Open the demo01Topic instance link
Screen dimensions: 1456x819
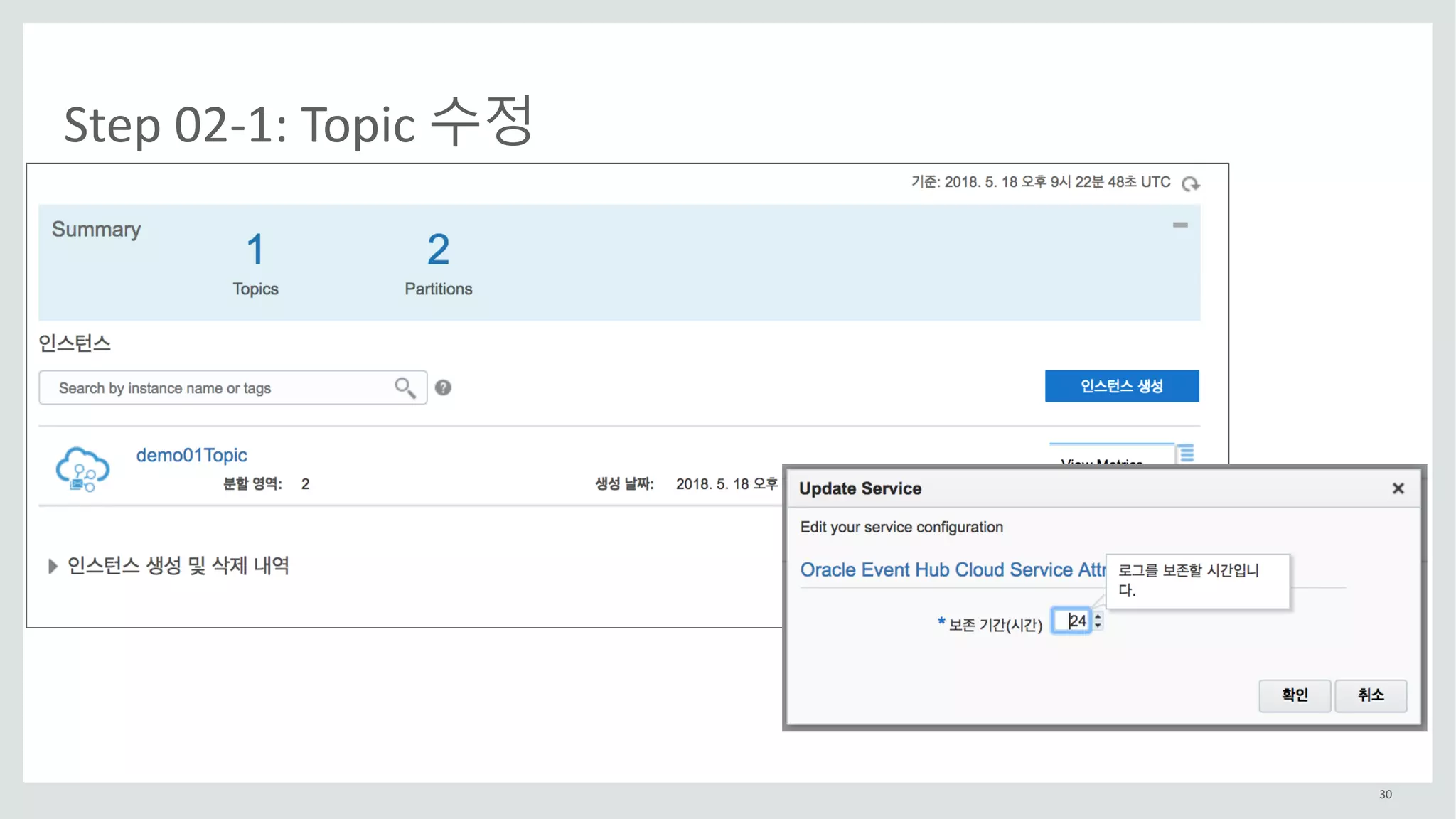(x=191, y=455)
